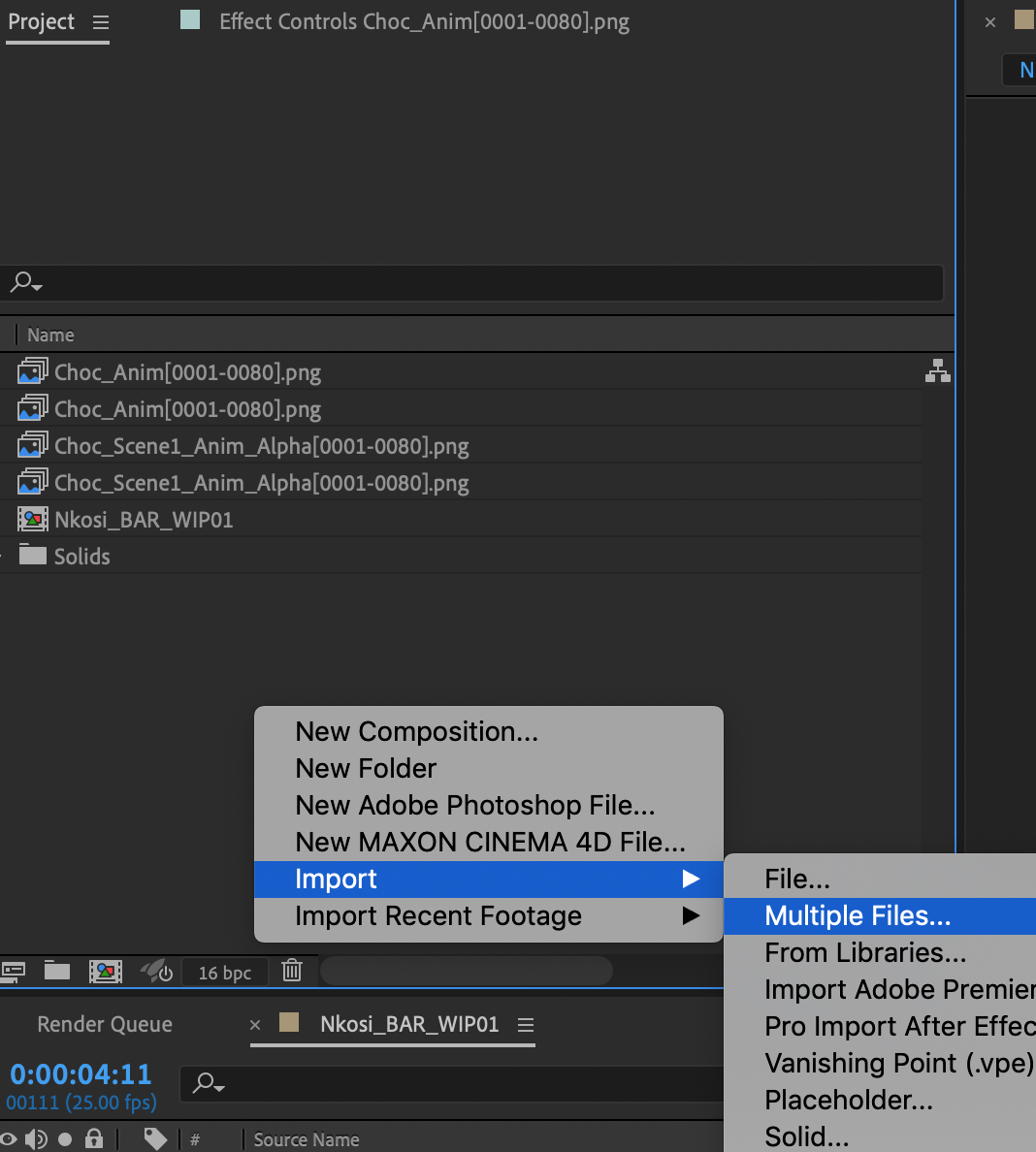Click the Interpret Footage icon
The height and width of the screenshot is (1152, 1036).
pos(13,972)
